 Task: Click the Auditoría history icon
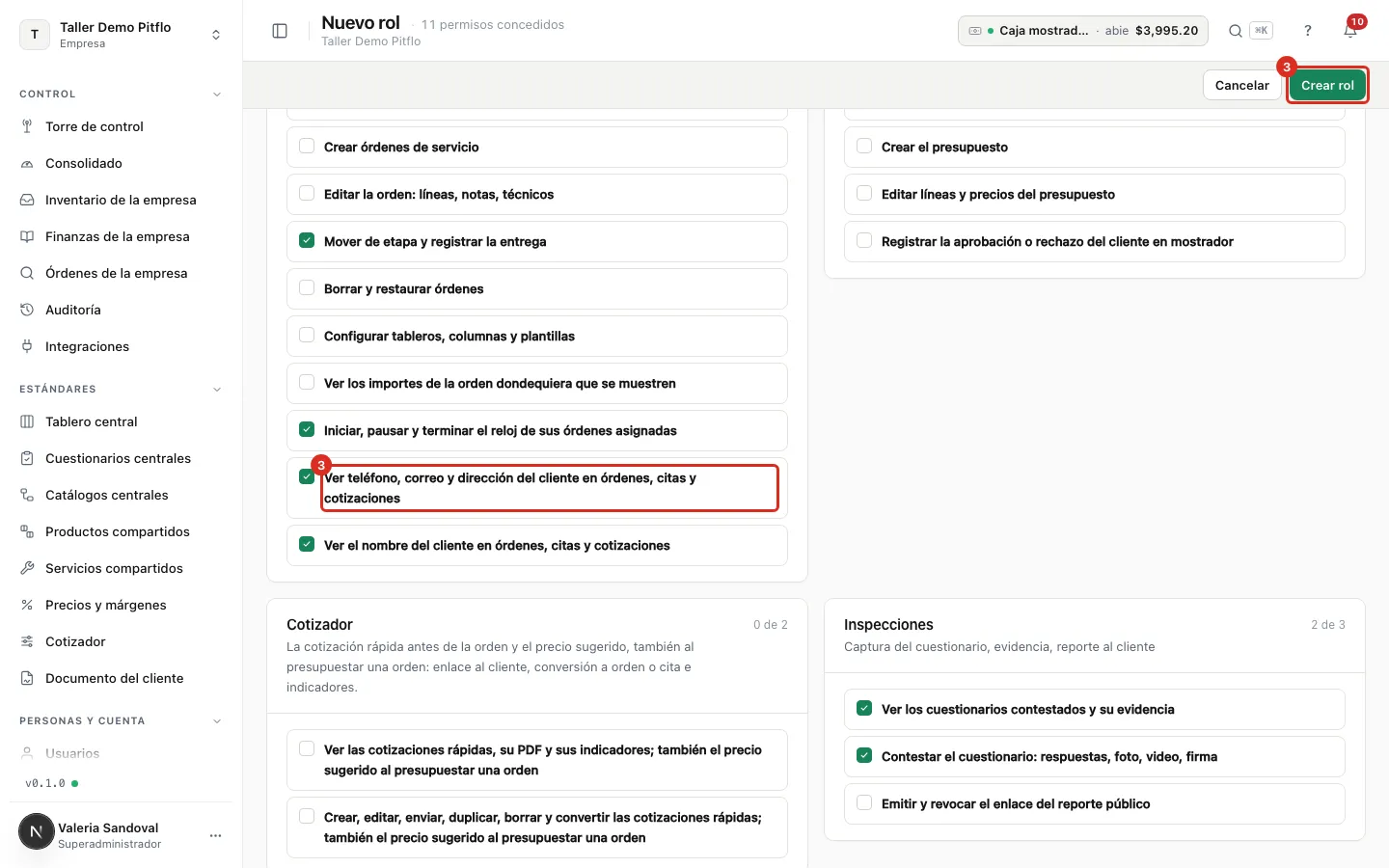pyautogui.click(x=27, y=310)
